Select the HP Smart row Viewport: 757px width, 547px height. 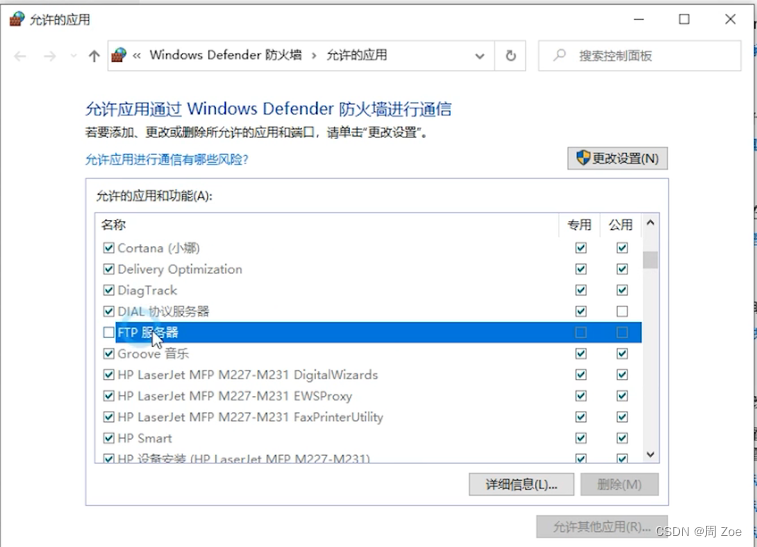[x=369, y=438]
